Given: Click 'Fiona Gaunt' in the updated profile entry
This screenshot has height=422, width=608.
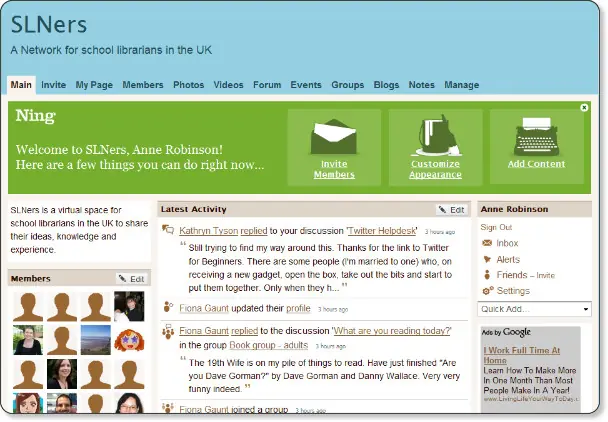Looking at the screenshot, I should click(204, 308).
